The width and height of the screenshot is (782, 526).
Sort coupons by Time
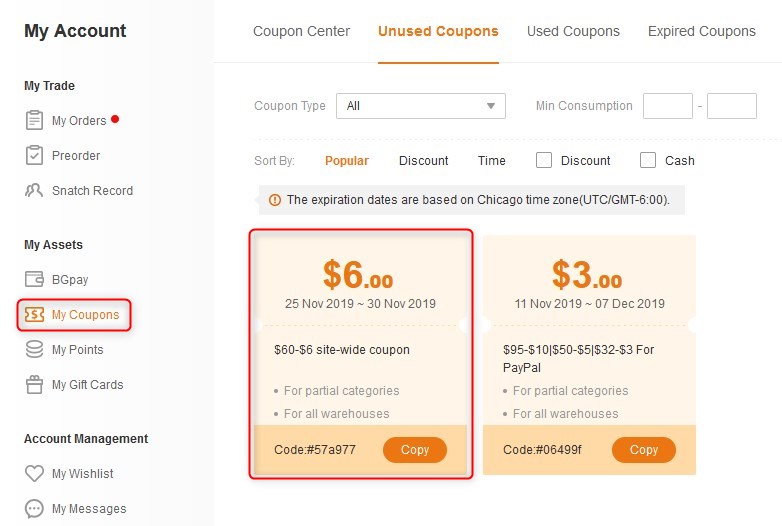(491, 161)
